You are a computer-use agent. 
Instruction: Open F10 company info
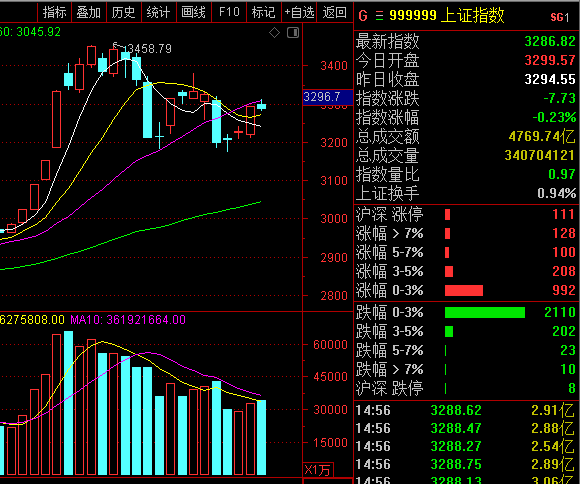click(229, 12)
